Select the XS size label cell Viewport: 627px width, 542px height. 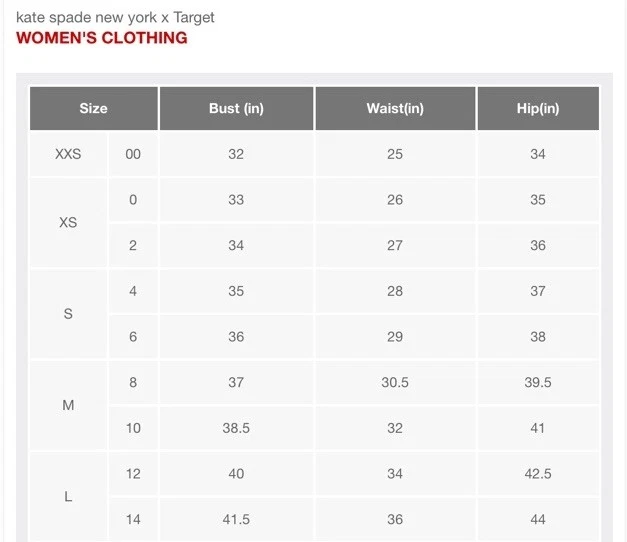point(68,222)
